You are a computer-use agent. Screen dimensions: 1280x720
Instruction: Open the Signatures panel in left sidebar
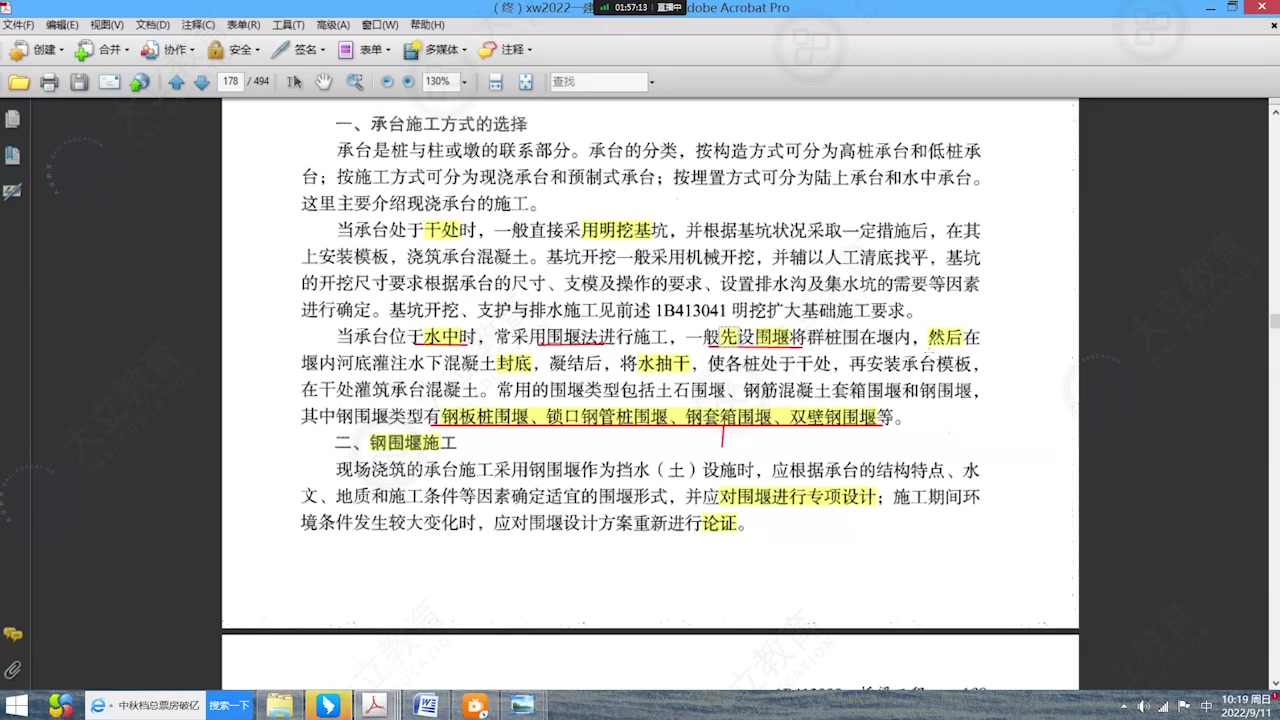pyautogui.click(x=13, y=191)
